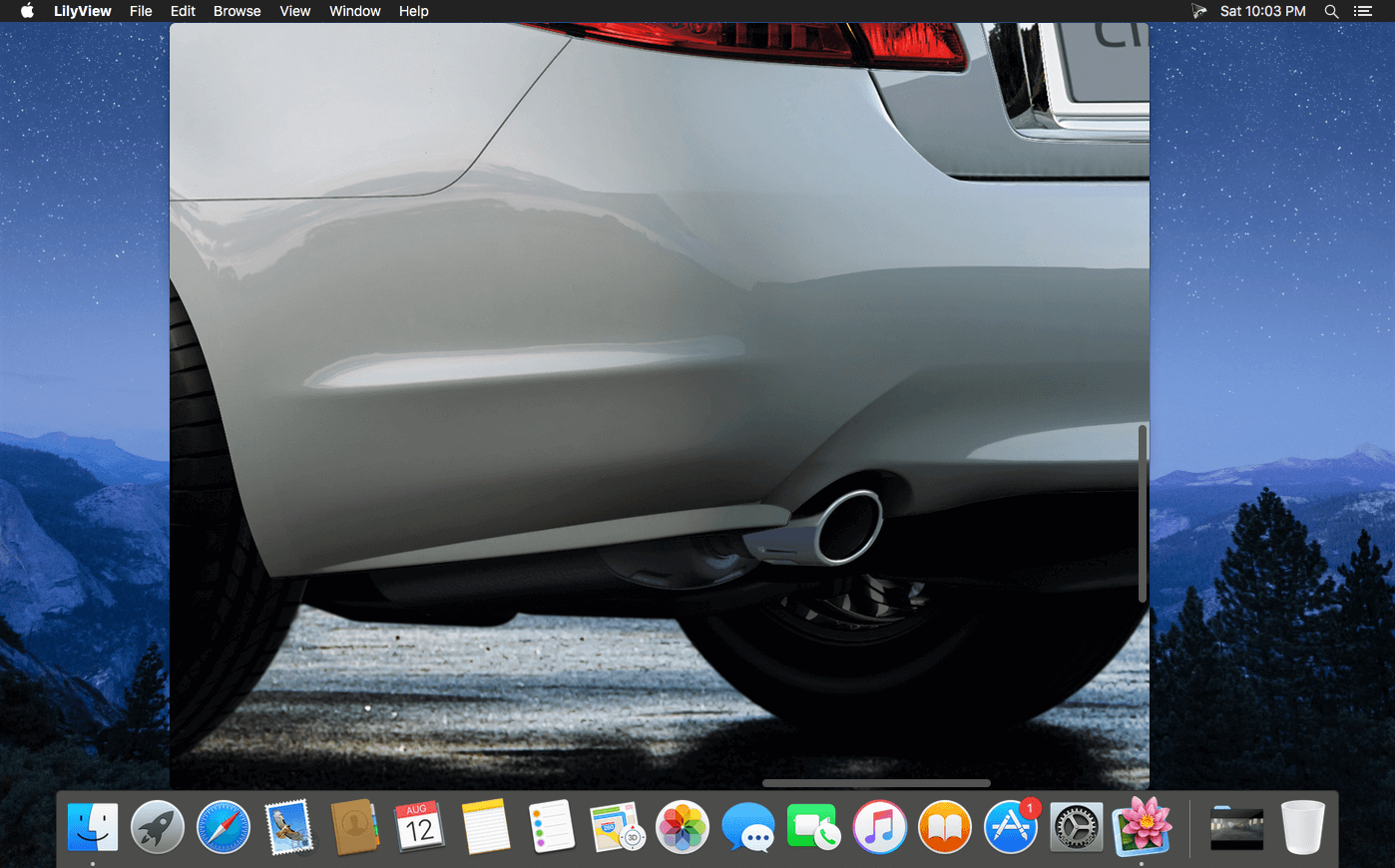The height and width of the screenshot is (868, 1395).
Task: Open the Trash in the Dock
Action: (x=1302, y=827)
